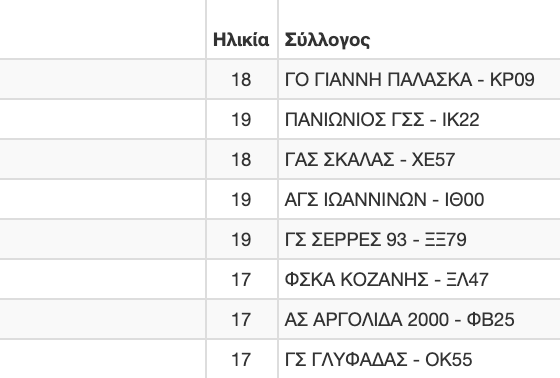Click the empty left cell of ΠΑΝΙΩΝΙΟΣ row
The width and height of the screenshot is (560, 378).
(102, 119)
